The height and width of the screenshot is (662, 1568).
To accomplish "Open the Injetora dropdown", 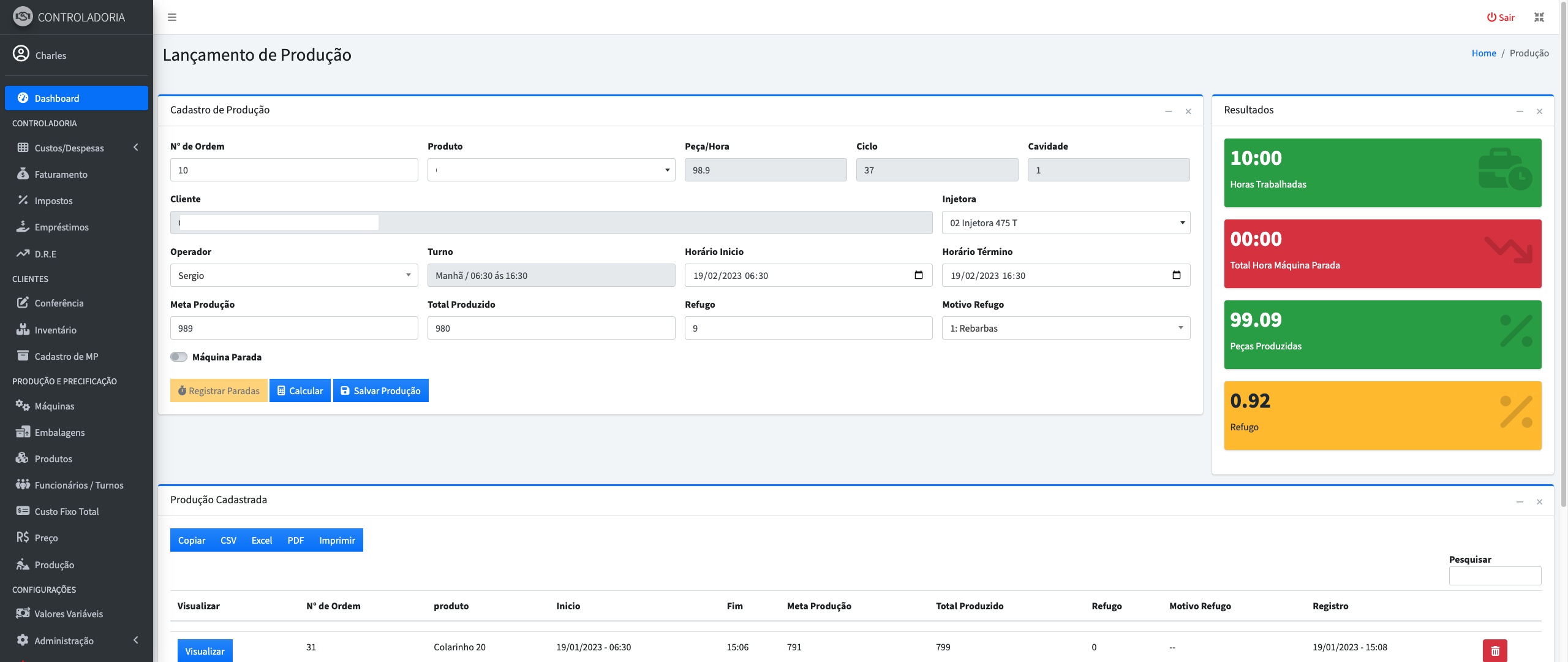I will coord(1066,223).
